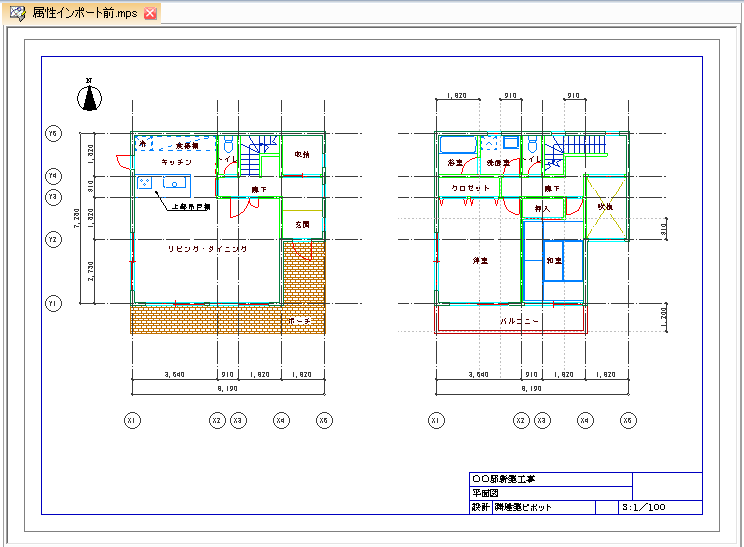This screenshot has width=744, height=547.
Task: Close the 属性インポート前.mps tab
Action: [150, 13]
